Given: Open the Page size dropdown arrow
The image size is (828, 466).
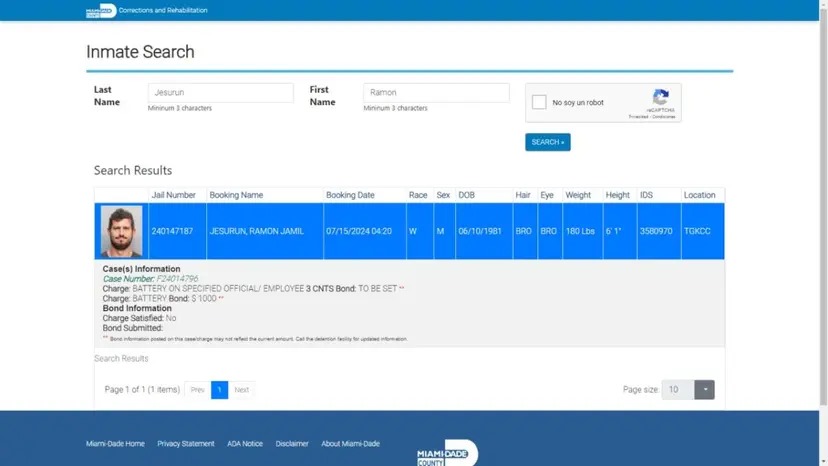Looking at the screenshot, I should 704,390.
